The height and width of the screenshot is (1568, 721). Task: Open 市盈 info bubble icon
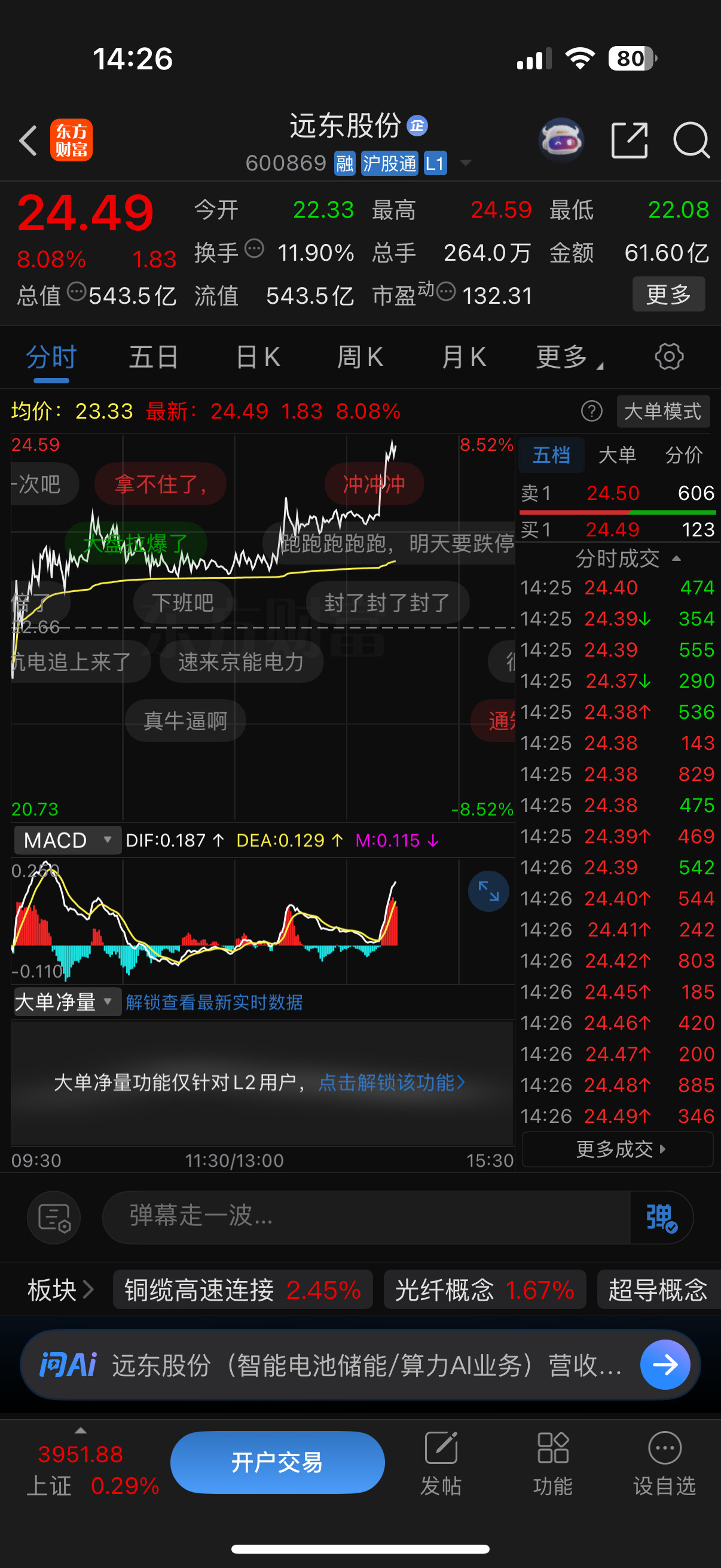point(446,292)
